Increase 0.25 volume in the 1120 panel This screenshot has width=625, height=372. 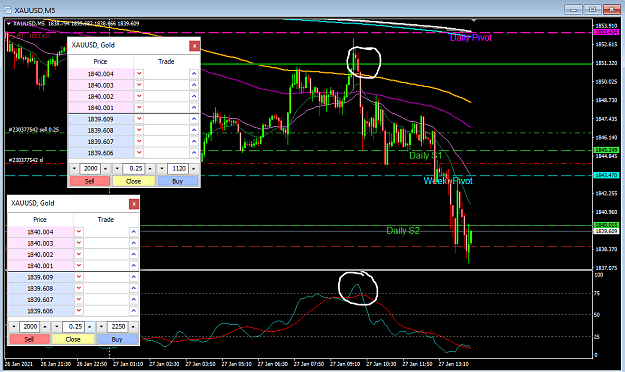click(150, 169)
